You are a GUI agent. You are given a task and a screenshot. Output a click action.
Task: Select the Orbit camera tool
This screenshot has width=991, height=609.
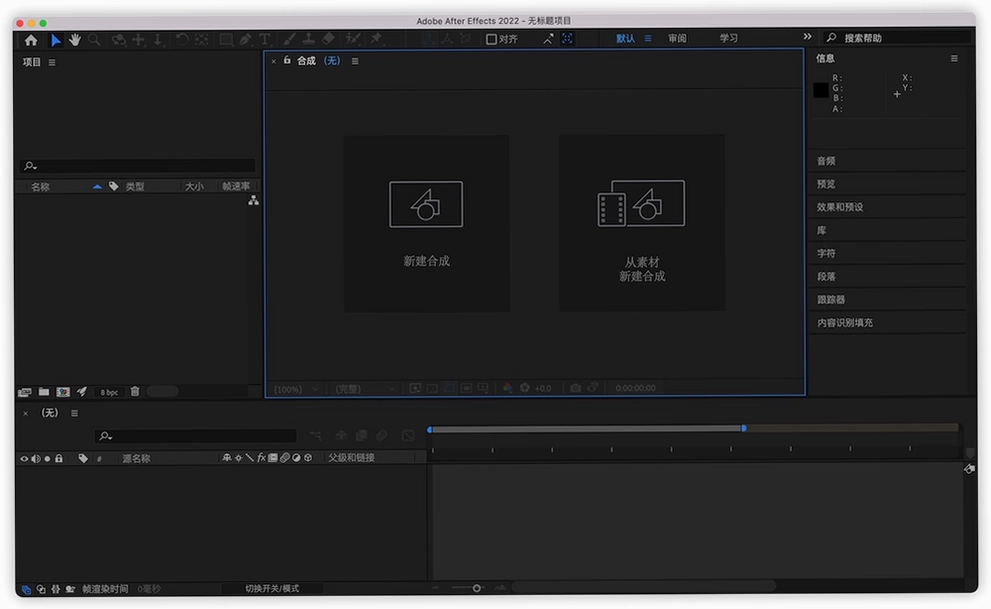coord(118,40)
